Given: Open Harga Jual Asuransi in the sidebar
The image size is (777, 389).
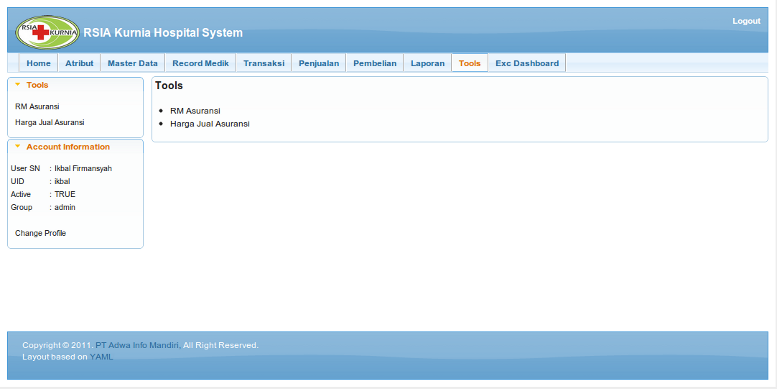Looking at the screenshot, I should (50, 122).
